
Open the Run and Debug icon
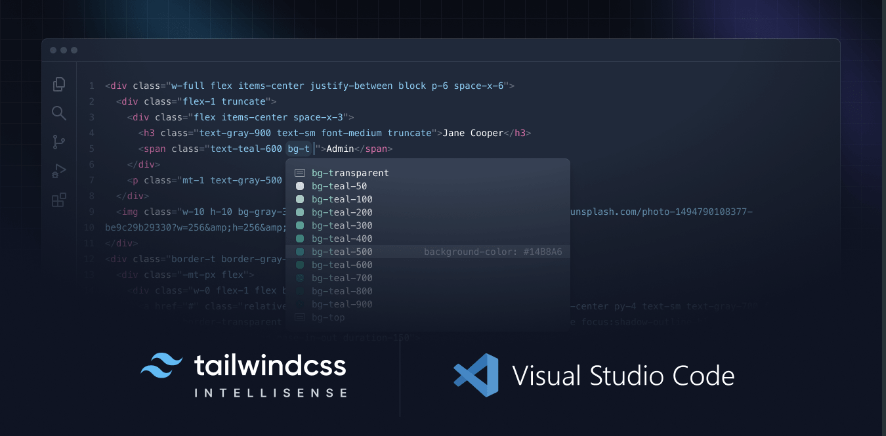click(x=59, y=171)
